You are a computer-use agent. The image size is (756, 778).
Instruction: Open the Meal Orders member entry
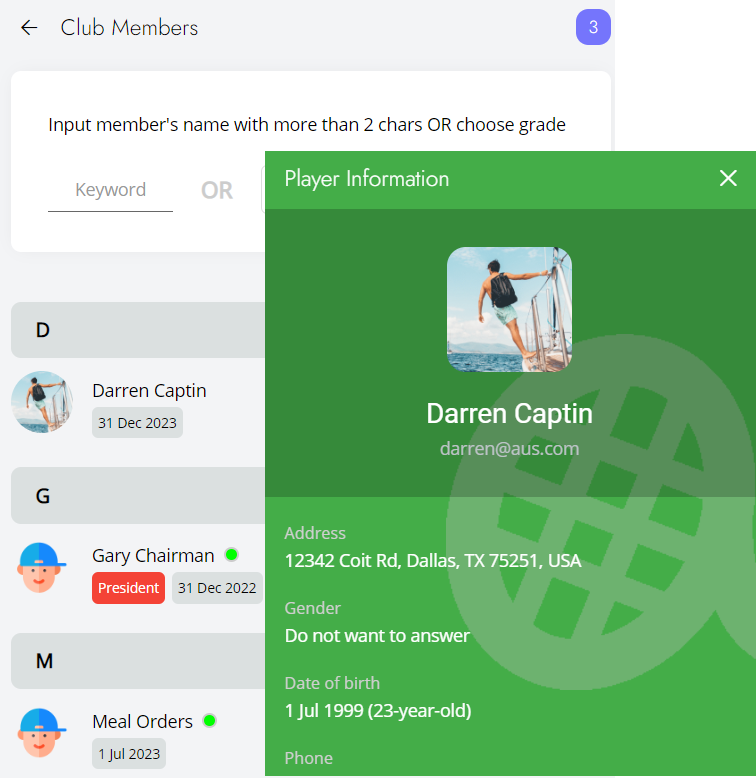[142, 721]
